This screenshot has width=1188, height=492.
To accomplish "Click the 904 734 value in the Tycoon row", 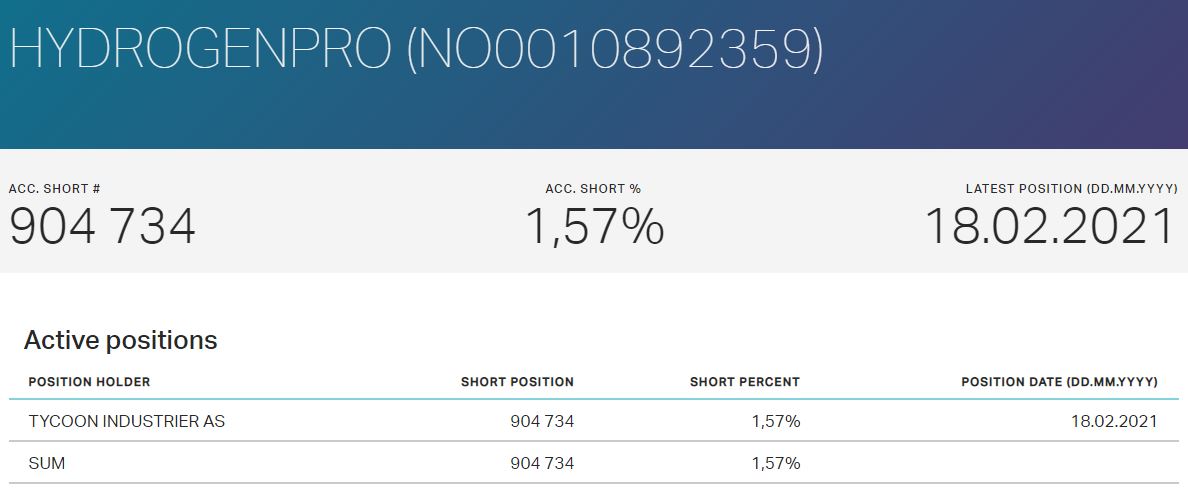I will pyautogui.click(x=542, y=421).
